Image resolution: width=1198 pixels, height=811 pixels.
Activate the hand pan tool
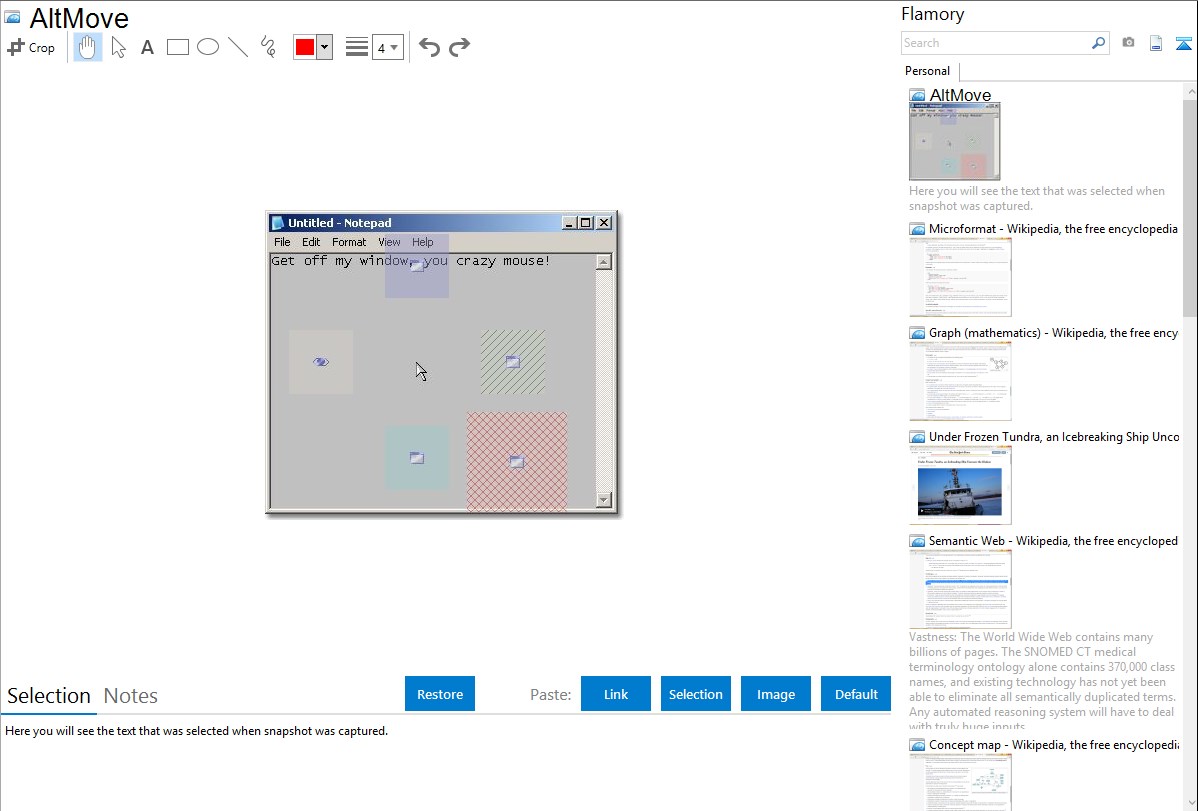[x=87, y=47]
